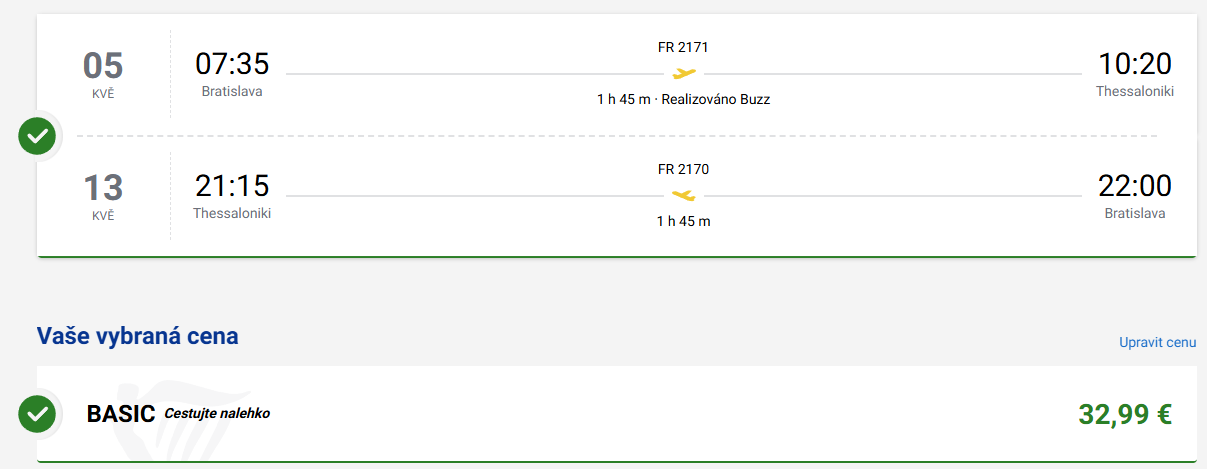Click the "Cestujte nalehko" tagline

tap(217, 413)
